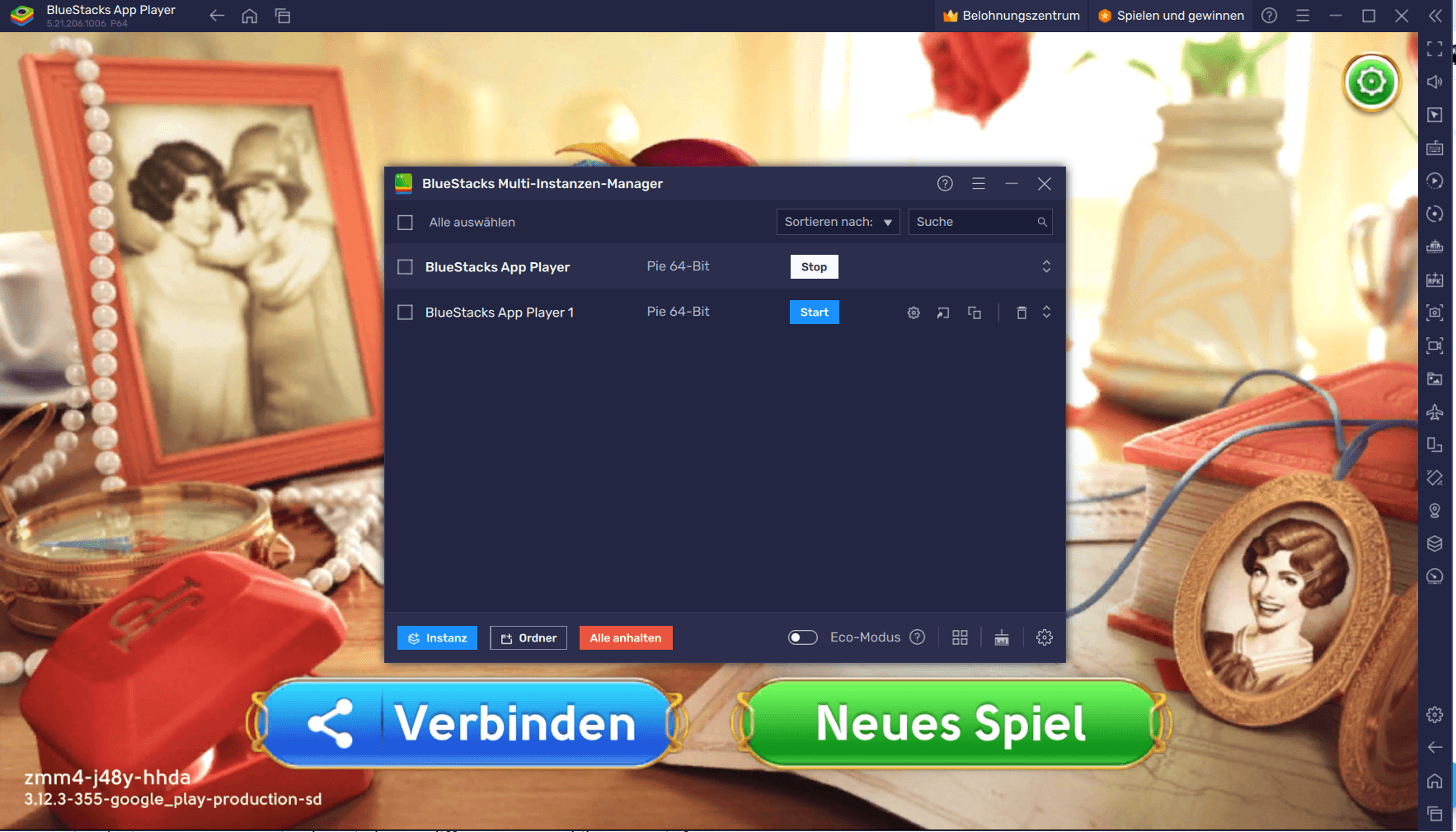Click the disk cleanup broom icon
The width and height of the screenshot is (1456, 832).
pos(1002,637)
